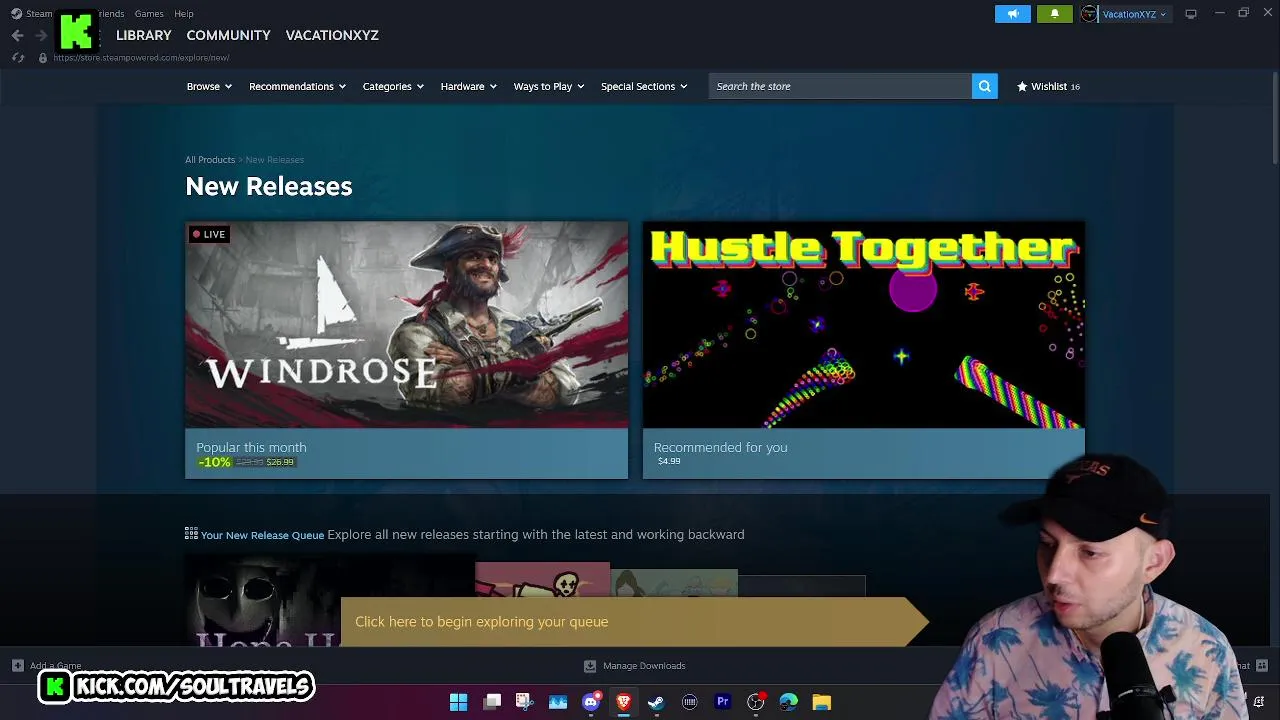Open the Categories dropdown
This screenshot has height=720, width=1280.
click(393, 87)
